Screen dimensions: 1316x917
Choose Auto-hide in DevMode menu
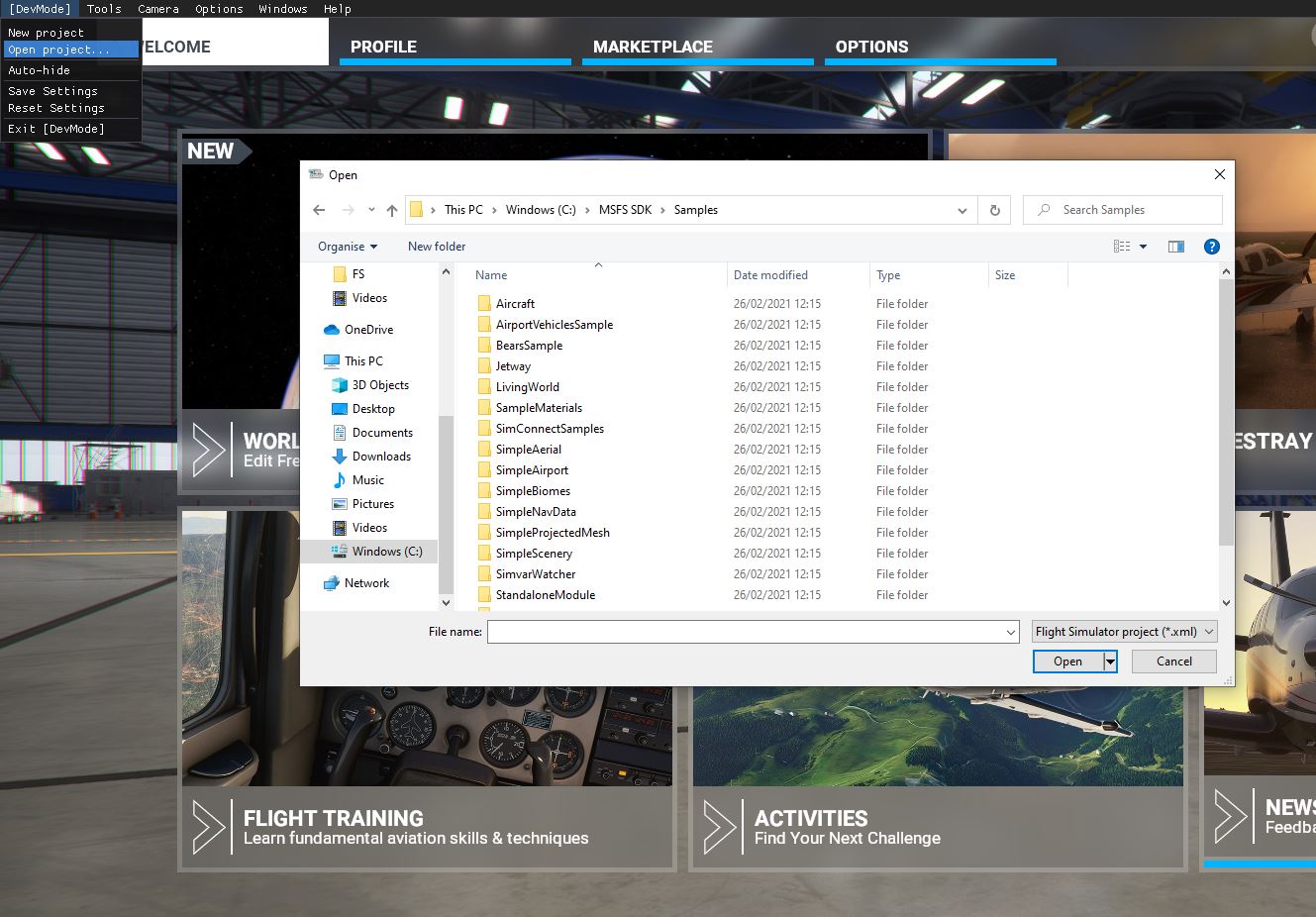click(x=40, y=70)
